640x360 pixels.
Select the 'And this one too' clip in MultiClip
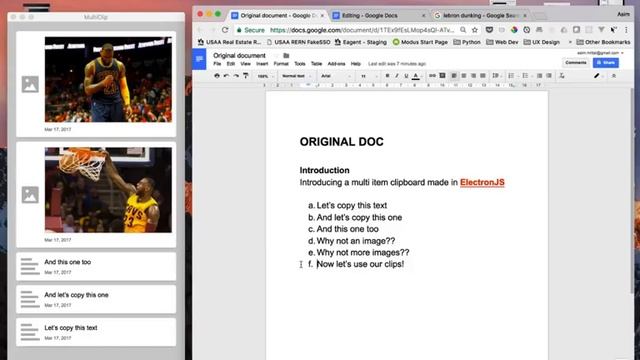click(x=96, y=267)
